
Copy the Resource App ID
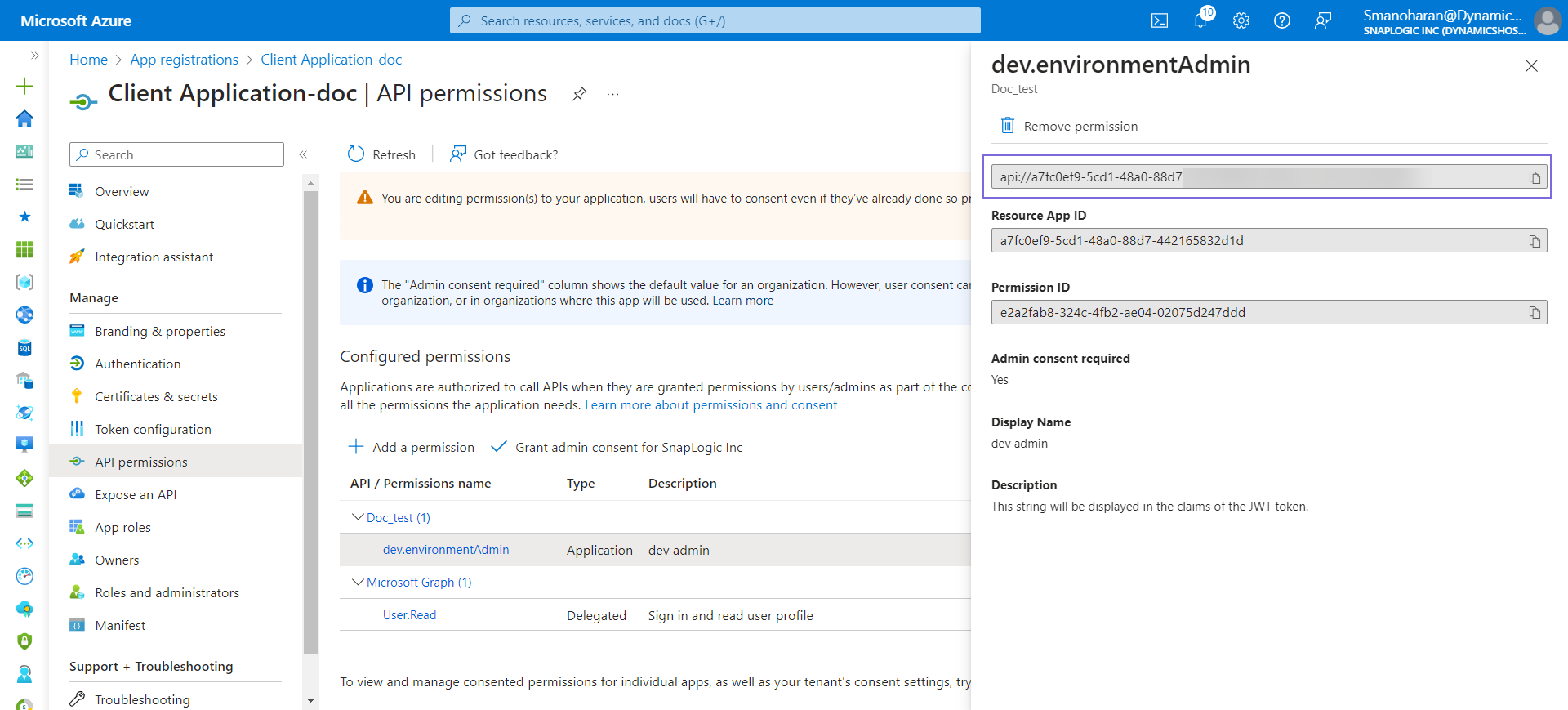pyautogui.click(x=1535, y=241)
